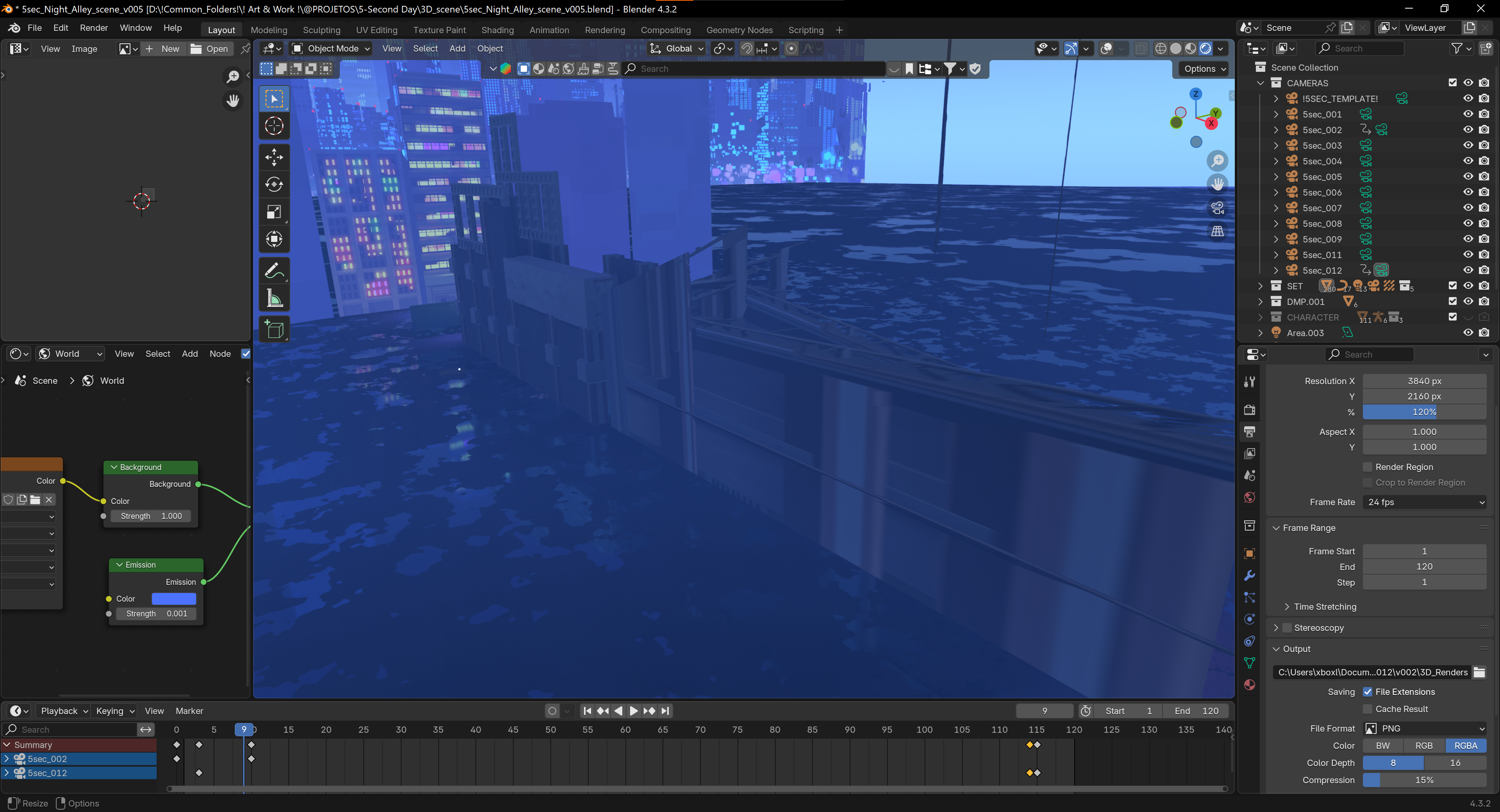Image resolution: width=1500 pixels, height=812 pixels.
Task: Switch to the Shading workspace tab
Action: (x=497, y=30)
